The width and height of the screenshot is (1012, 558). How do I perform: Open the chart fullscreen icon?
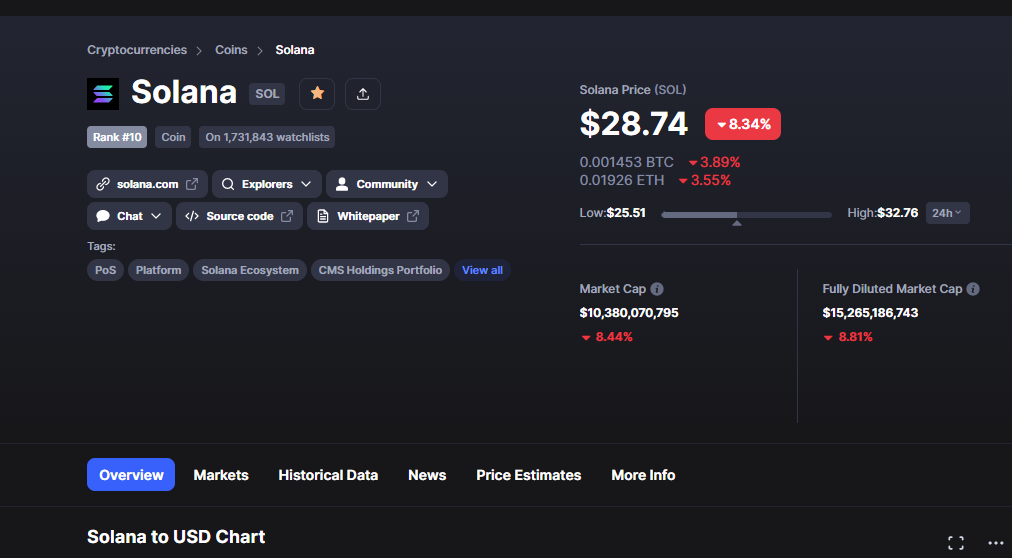click(956, 543)
